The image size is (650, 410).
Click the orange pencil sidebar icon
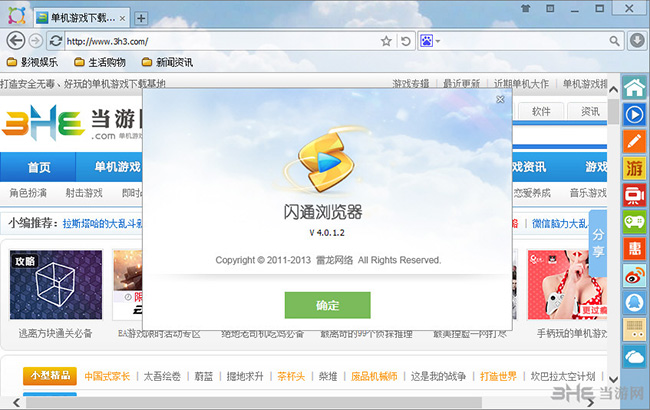tap(635, 141)
